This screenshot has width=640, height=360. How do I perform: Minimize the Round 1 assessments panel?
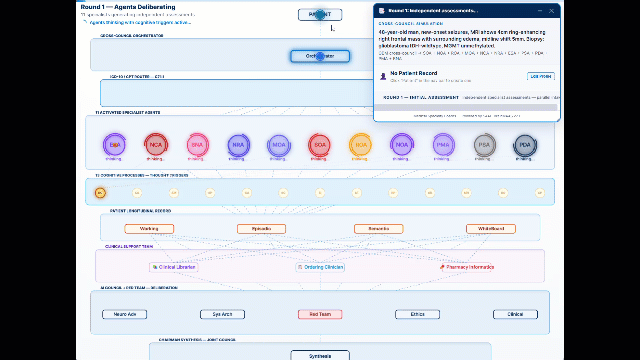pos(540,11)
